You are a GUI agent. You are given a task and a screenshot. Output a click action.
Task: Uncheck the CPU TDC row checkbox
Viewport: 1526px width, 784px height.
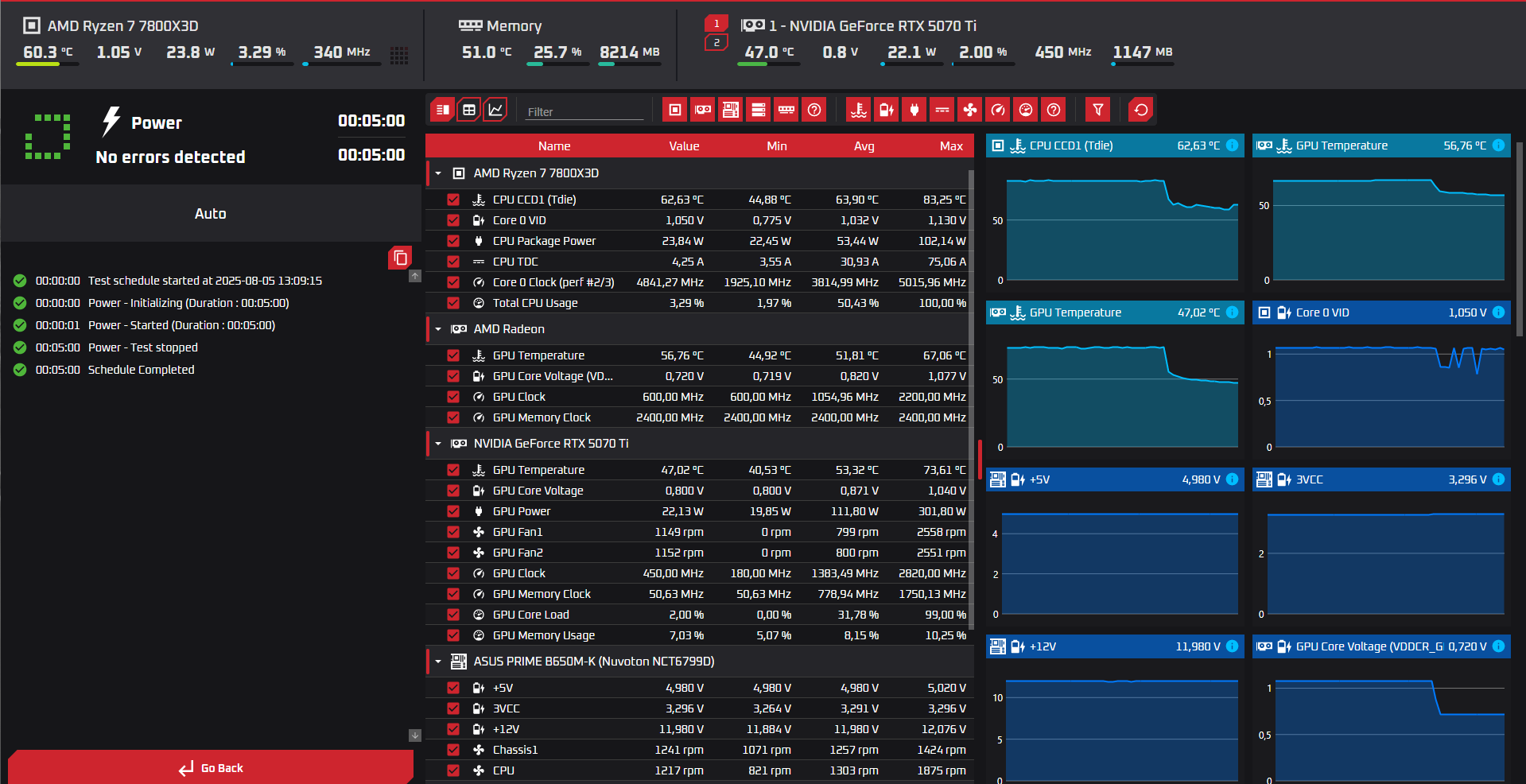[x=453, y=262]
